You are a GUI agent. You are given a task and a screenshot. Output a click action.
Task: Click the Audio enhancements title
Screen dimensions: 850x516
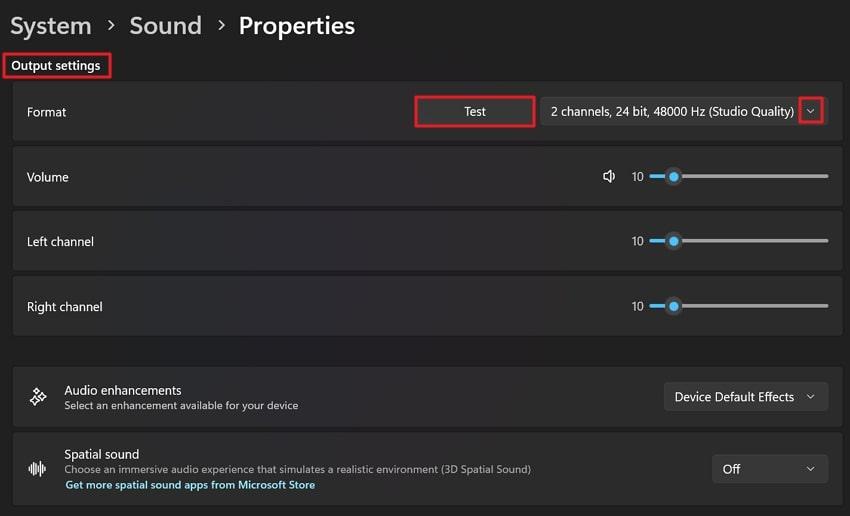click(x=123, y=390)
